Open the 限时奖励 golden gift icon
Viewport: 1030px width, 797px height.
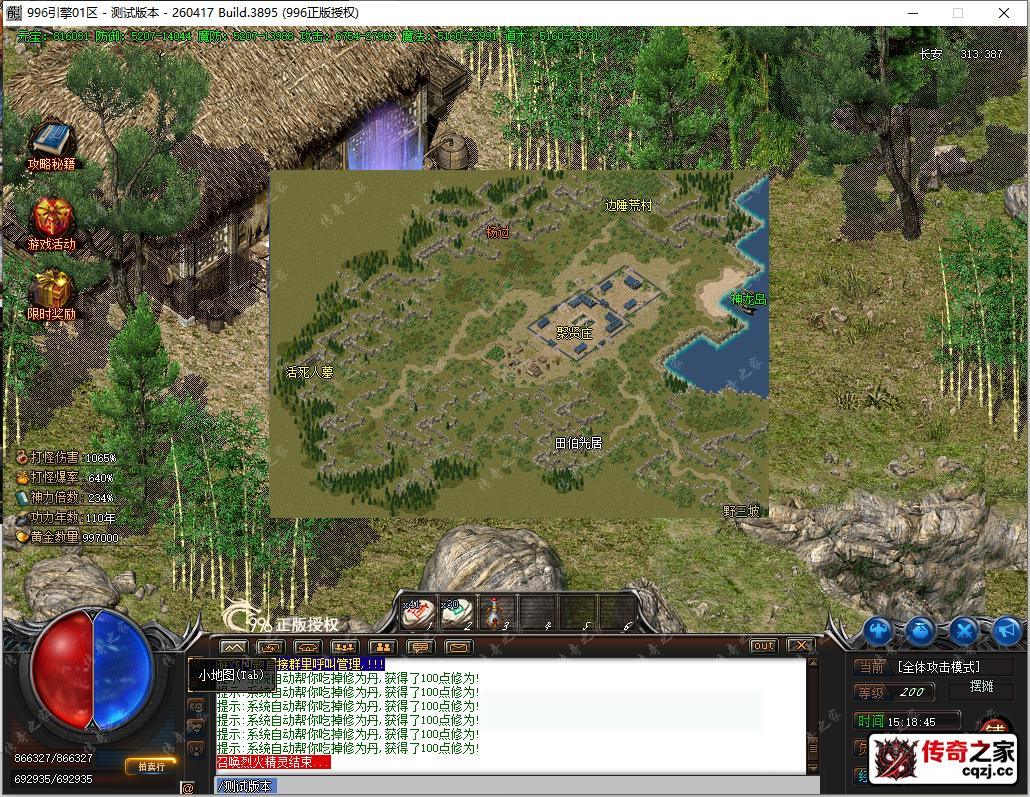coord(51,295)
